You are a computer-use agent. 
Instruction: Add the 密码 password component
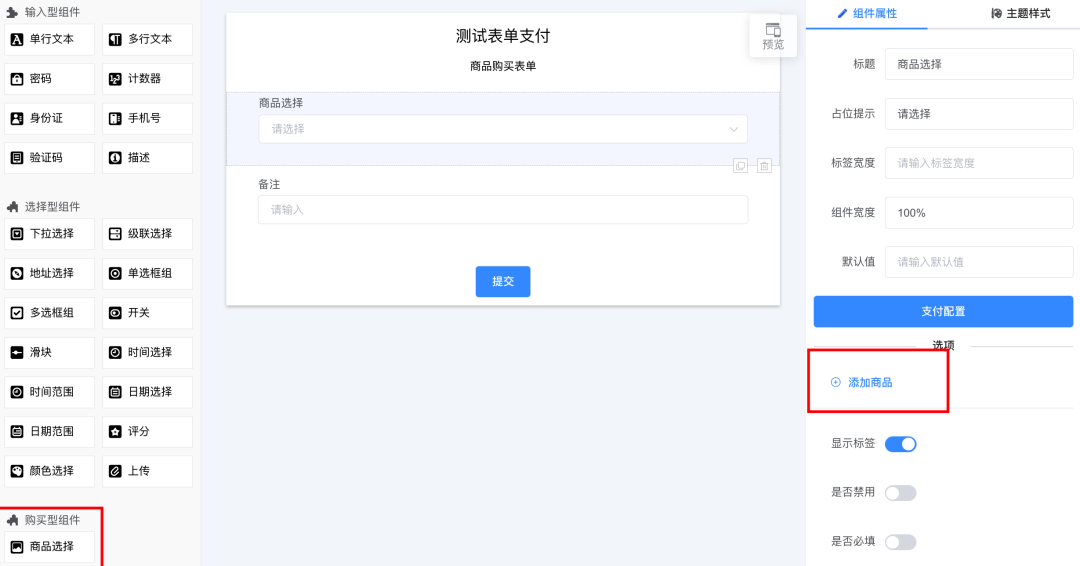click(50, 79)
